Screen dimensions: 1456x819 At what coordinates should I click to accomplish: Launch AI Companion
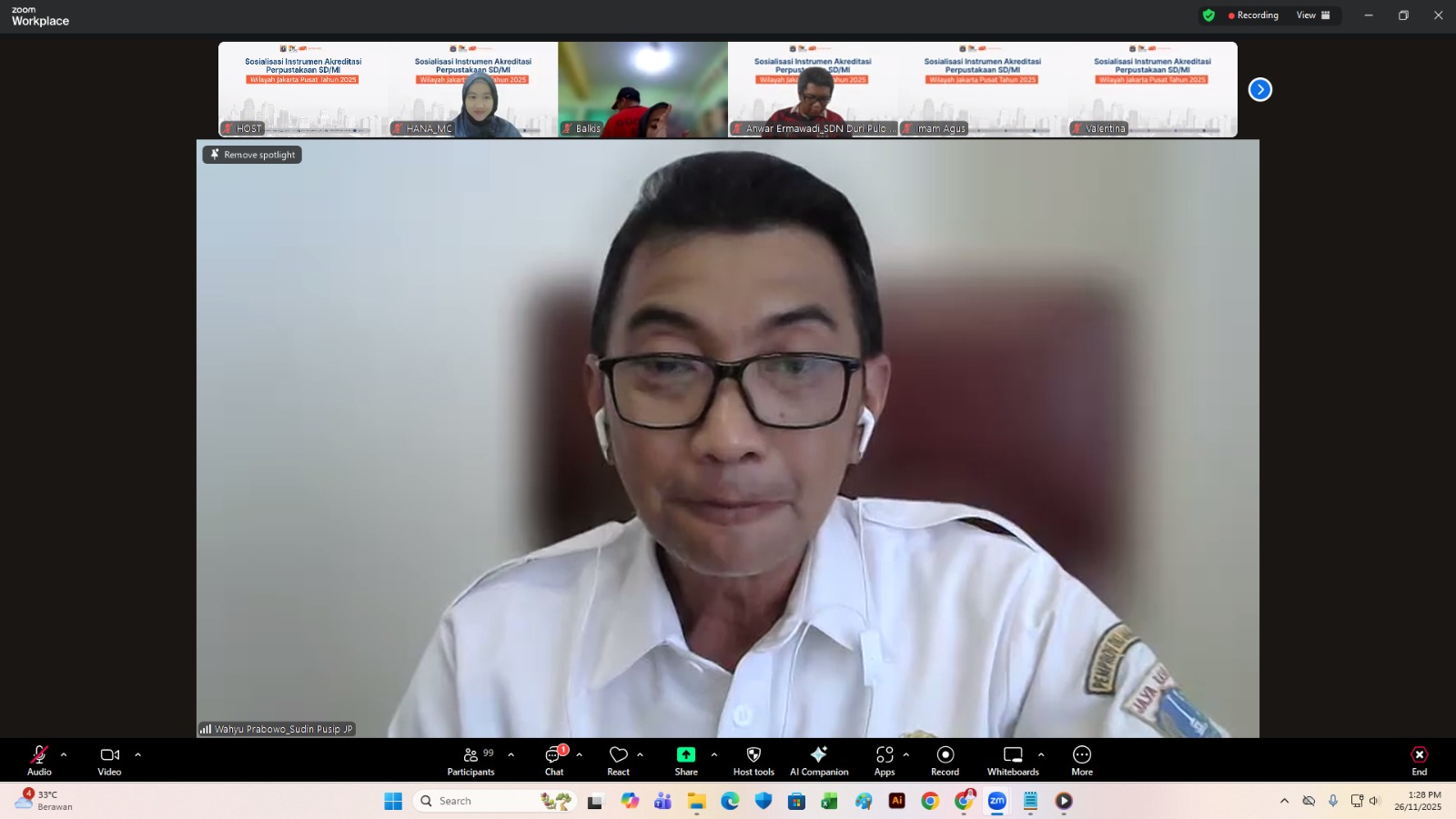point(819,761)
